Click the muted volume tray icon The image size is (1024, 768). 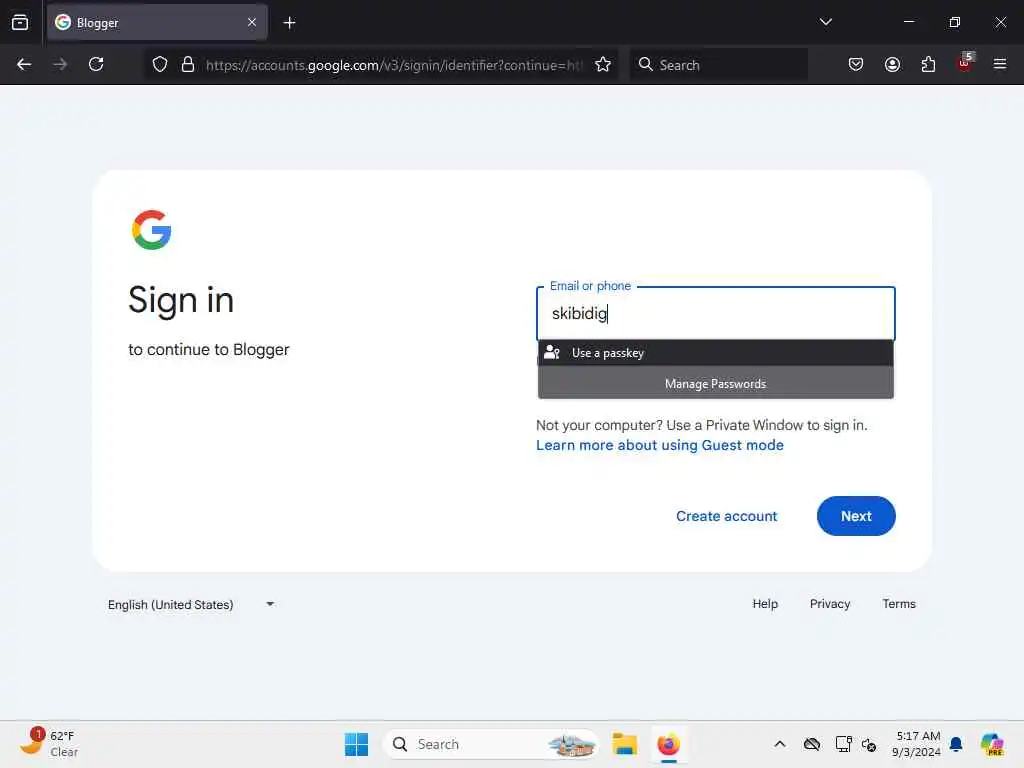tap(869, 744)
